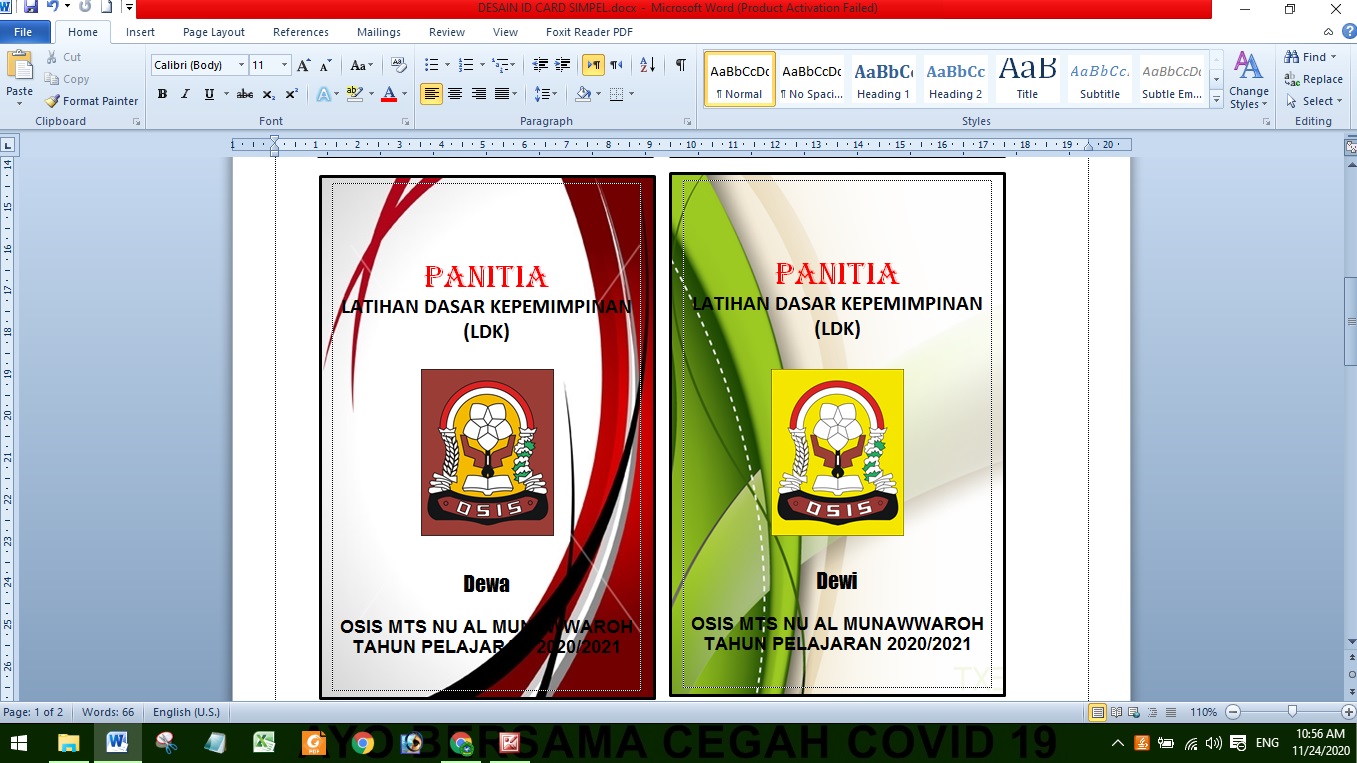The image size is (1357, 763).
Task: Click the Replace button
Action: (1314, 79)
